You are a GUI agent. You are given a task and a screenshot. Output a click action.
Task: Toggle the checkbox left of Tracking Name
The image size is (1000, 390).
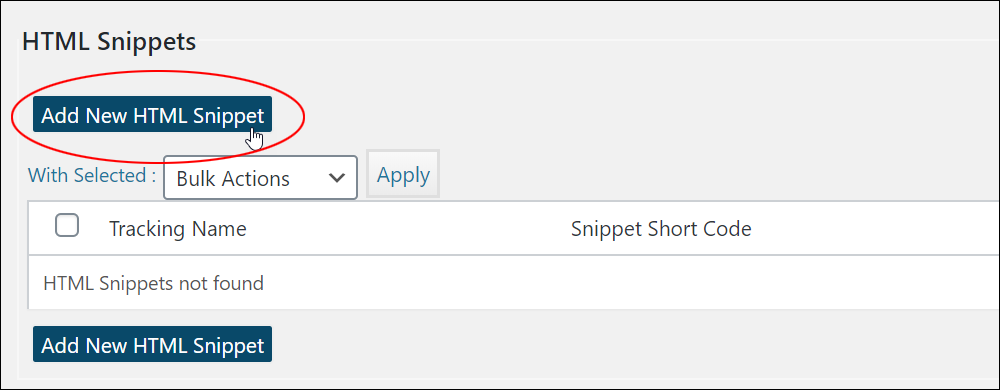coord(67,226)
